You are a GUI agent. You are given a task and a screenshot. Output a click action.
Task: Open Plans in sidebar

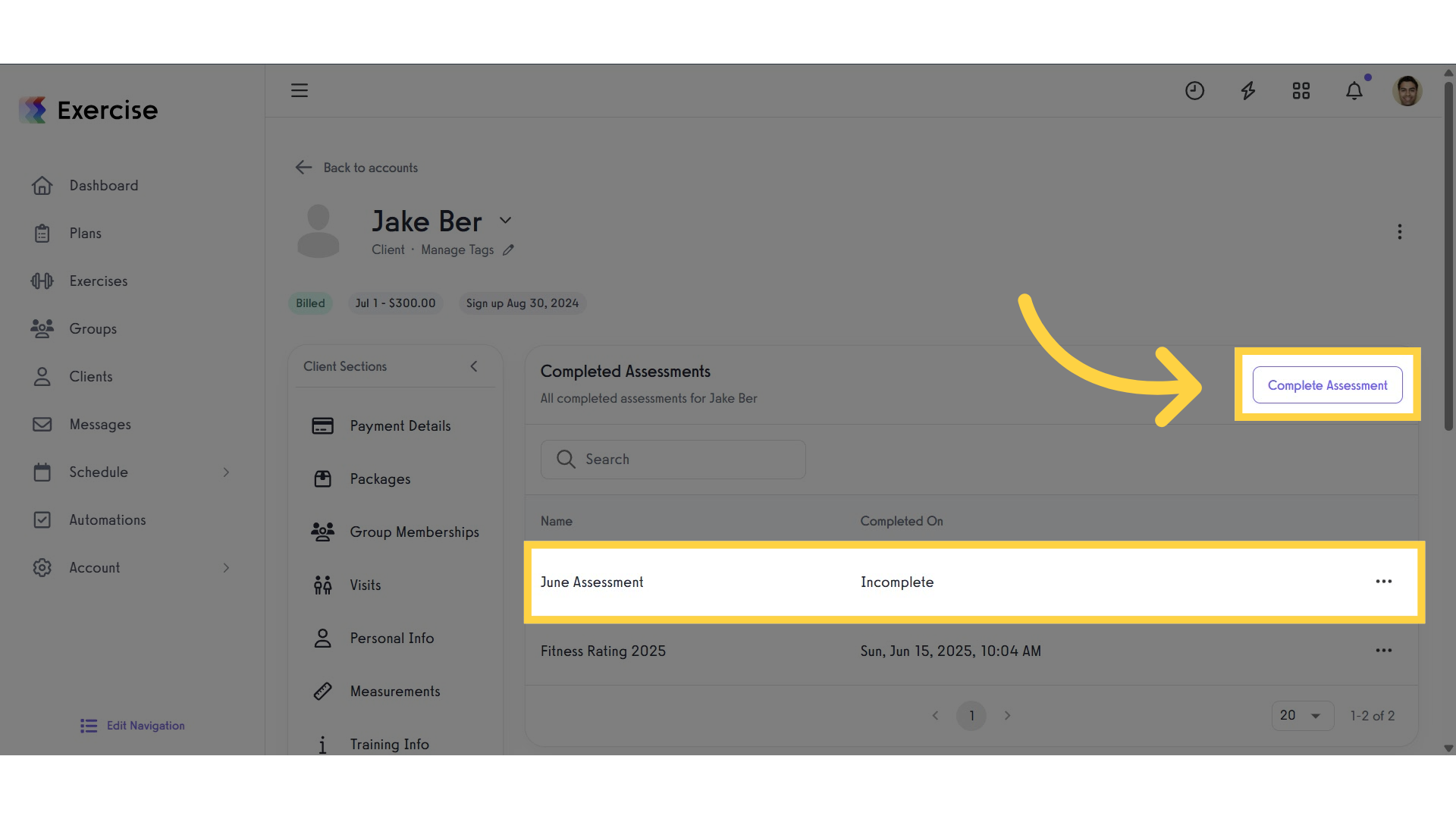[85, 234]
